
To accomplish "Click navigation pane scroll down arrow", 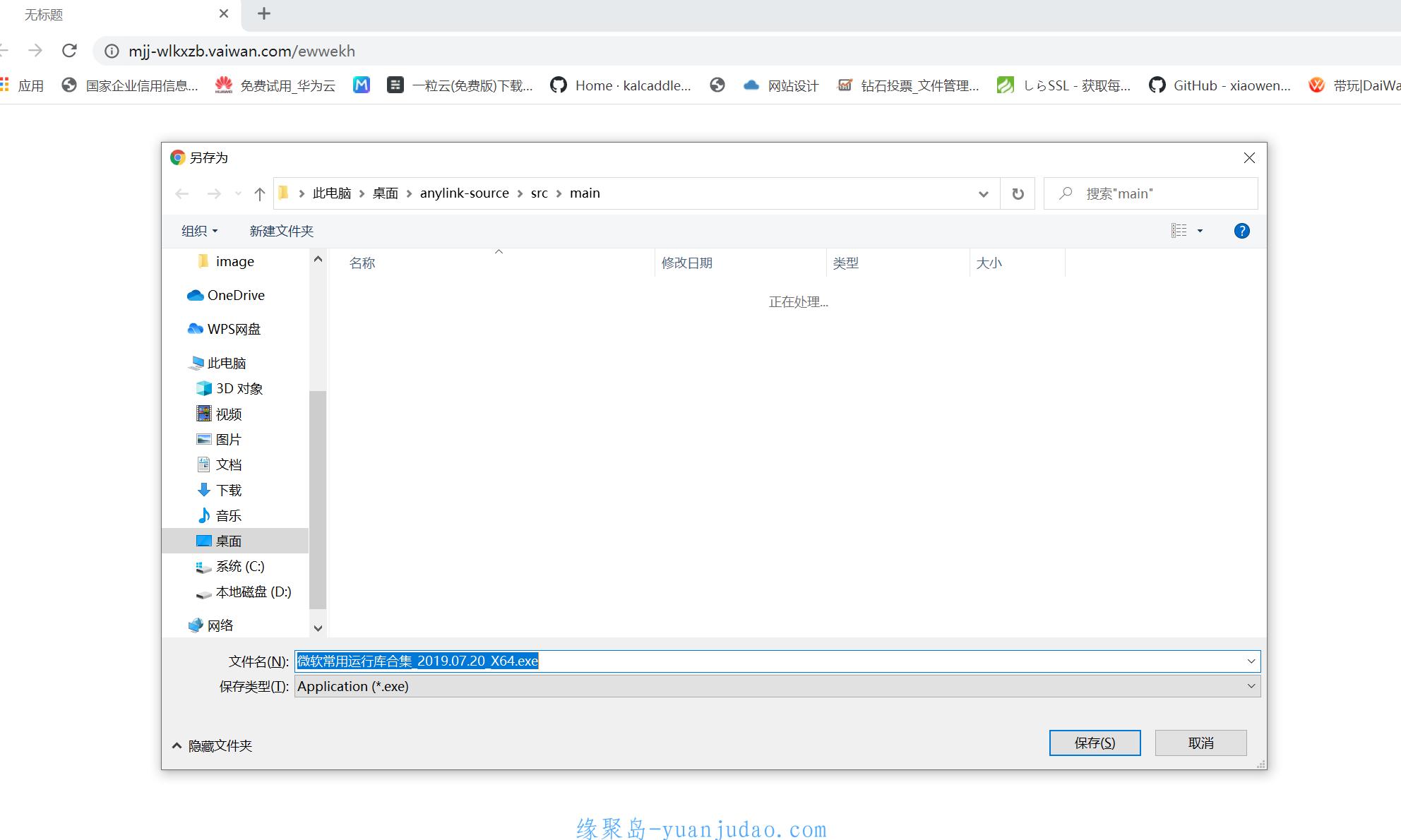I will click(x=318, y=628).
